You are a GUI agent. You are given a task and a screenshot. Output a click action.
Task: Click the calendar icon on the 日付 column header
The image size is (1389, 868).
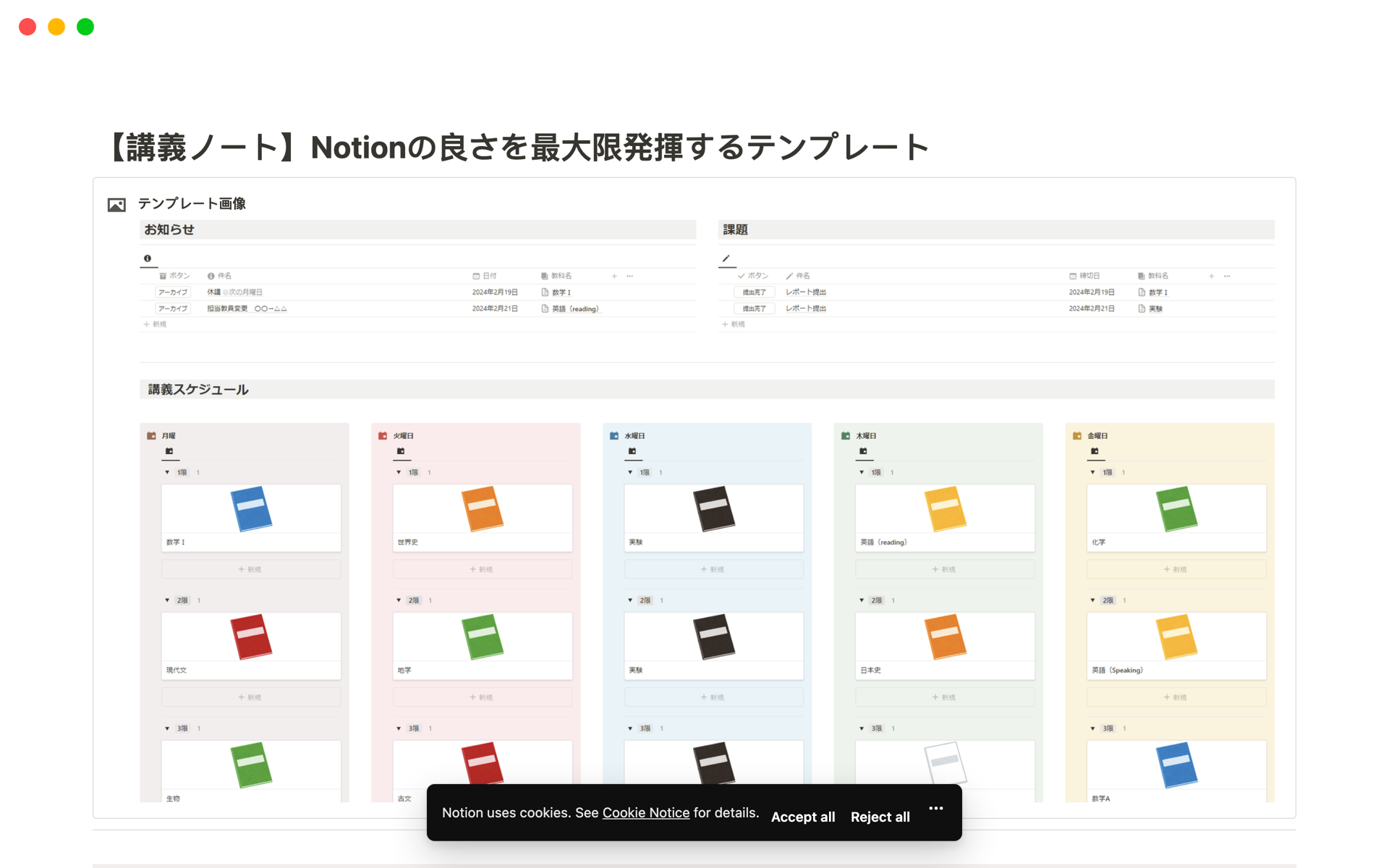pyautogui.click(x=475, y=276)
